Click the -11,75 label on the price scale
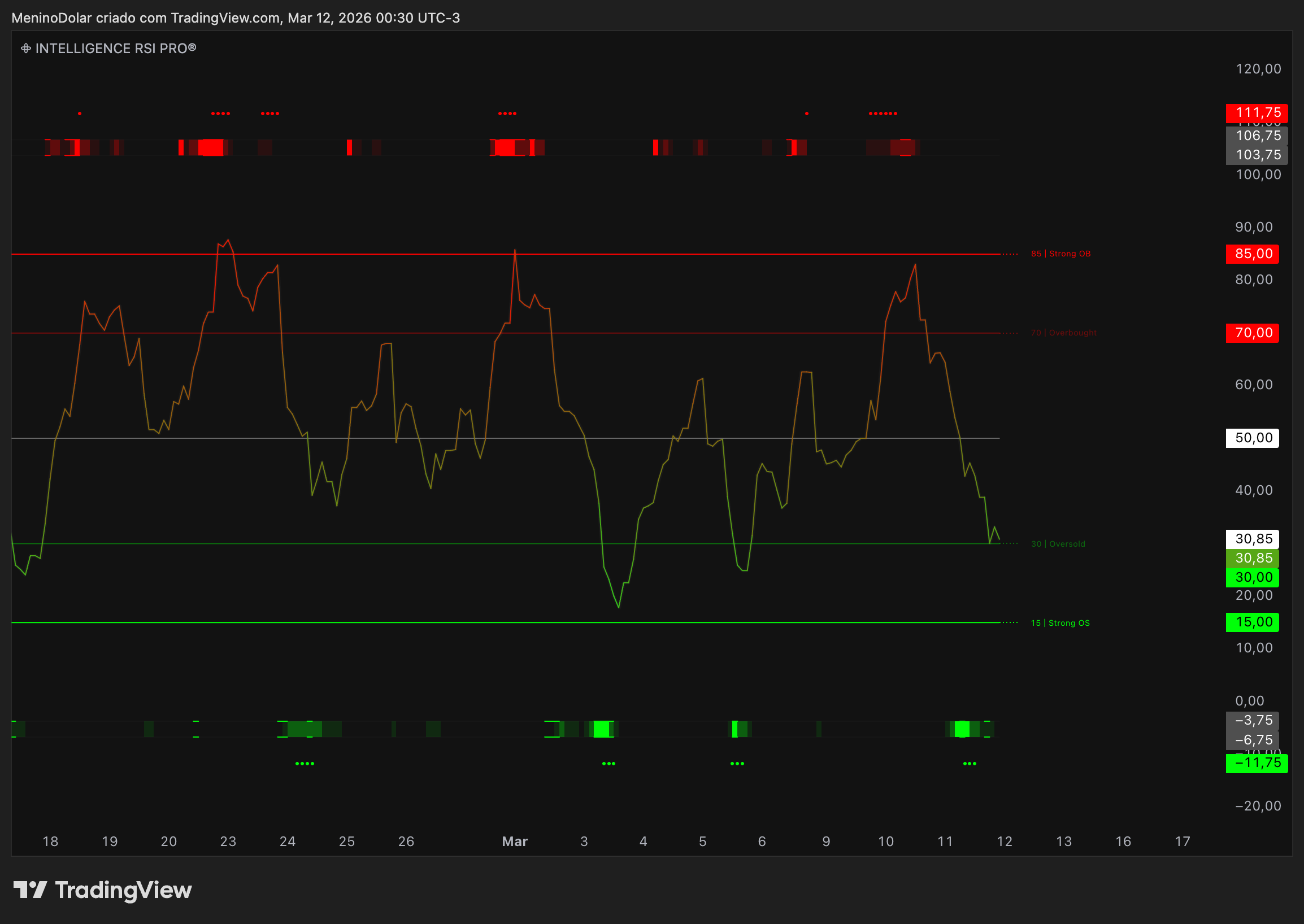This screenshot has height=924, width=1304. click(x=1257, y=763)
